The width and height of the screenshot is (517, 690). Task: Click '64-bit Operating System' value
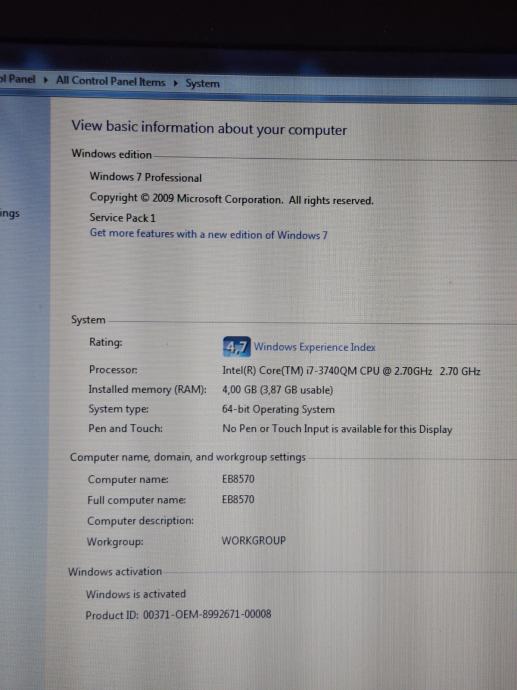click(279, 409)
